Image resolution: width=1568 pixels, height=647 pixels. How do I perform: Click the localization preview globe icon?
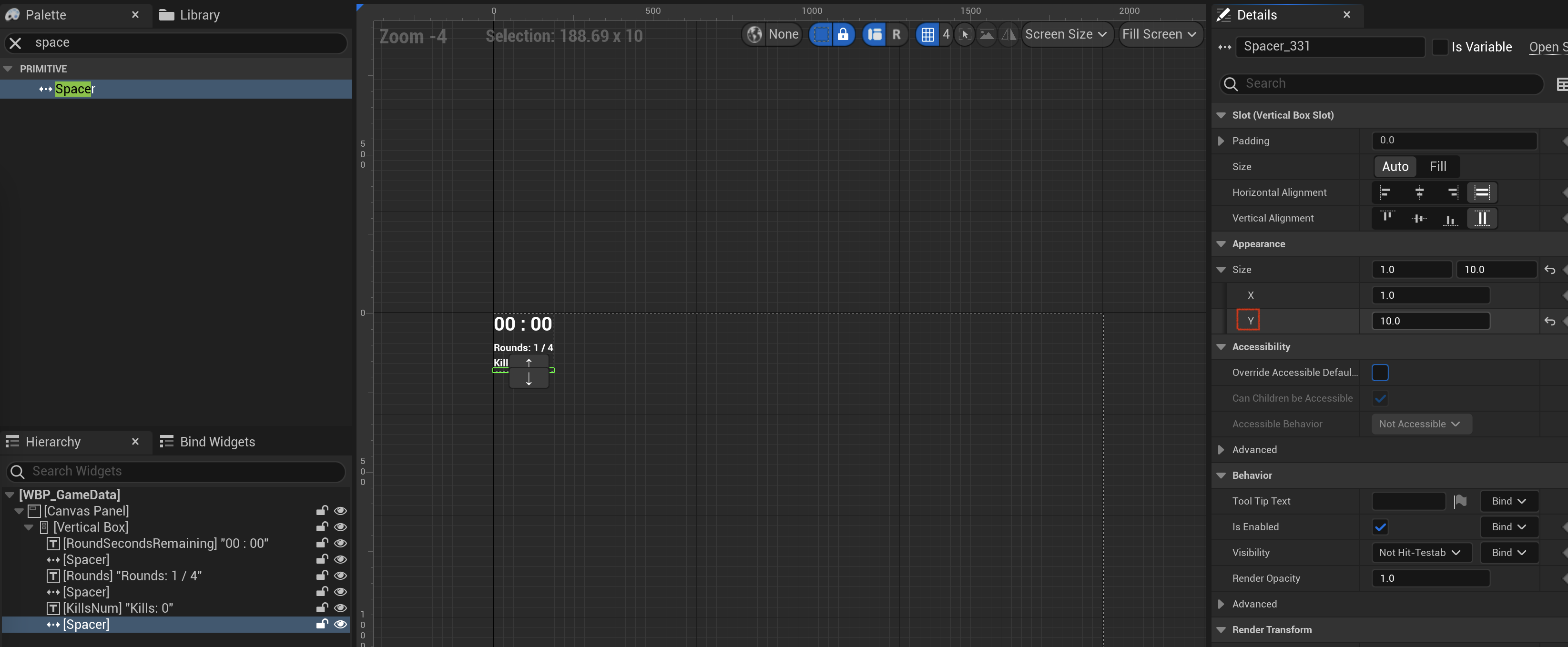coord(754,35)
